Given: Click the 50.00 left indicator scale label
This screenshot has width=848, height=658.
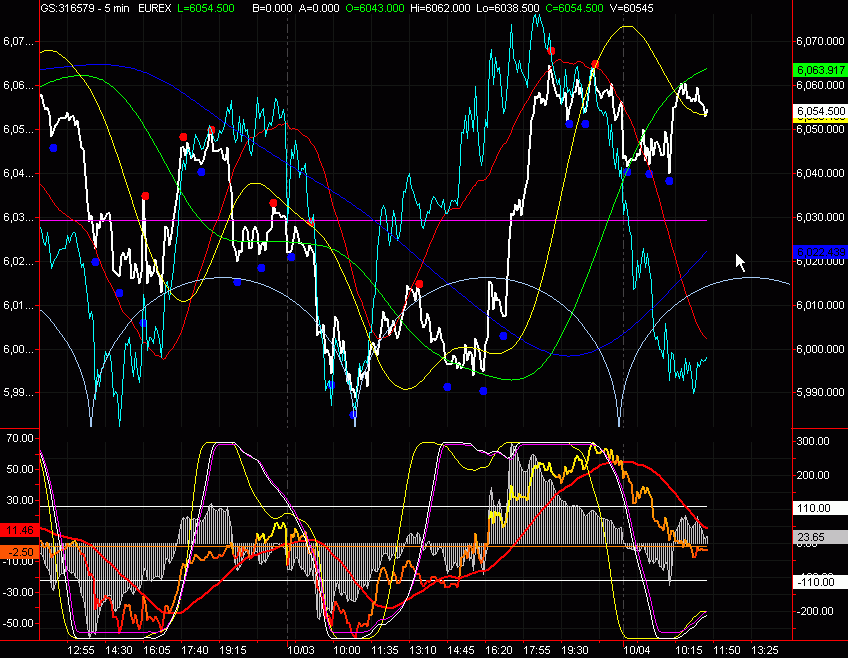Looking at the screenshot, I should (x=20, y=469).
